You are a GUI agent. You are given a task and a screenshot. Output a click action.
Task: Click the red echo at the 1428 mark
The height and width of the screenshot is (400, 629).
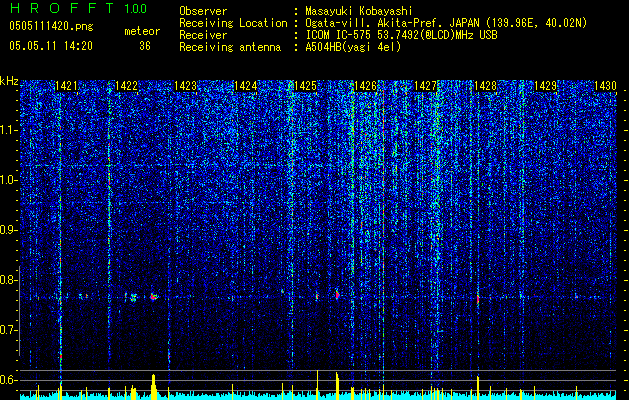coord(478,298)
